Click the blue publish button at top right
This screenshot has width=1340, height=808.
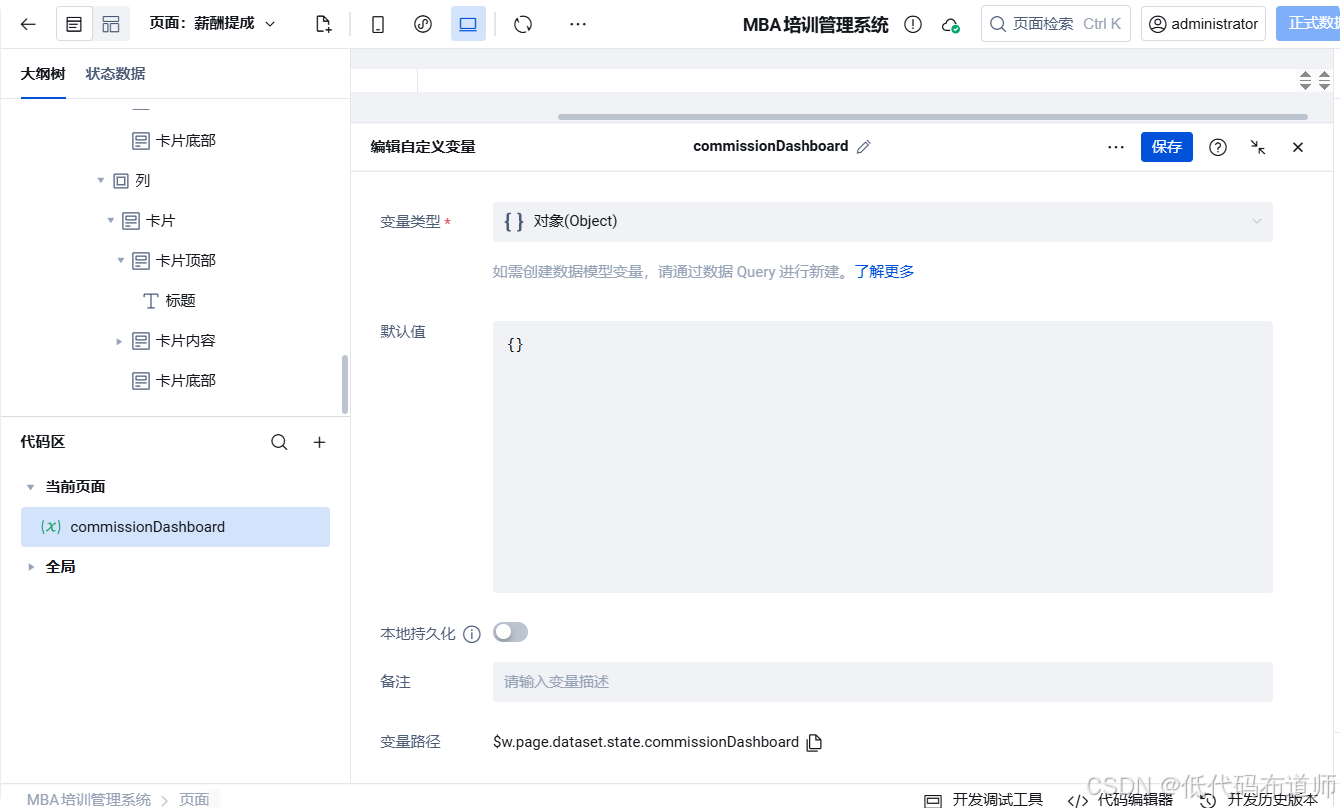pyautogui.click(x=1308, y=24)
